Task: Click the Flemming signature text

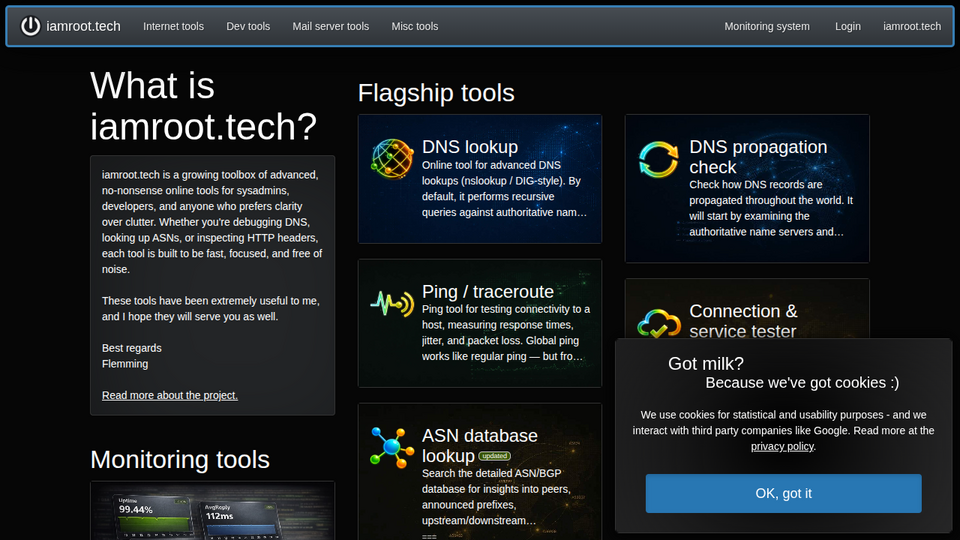Action: [x=125, y=364]
